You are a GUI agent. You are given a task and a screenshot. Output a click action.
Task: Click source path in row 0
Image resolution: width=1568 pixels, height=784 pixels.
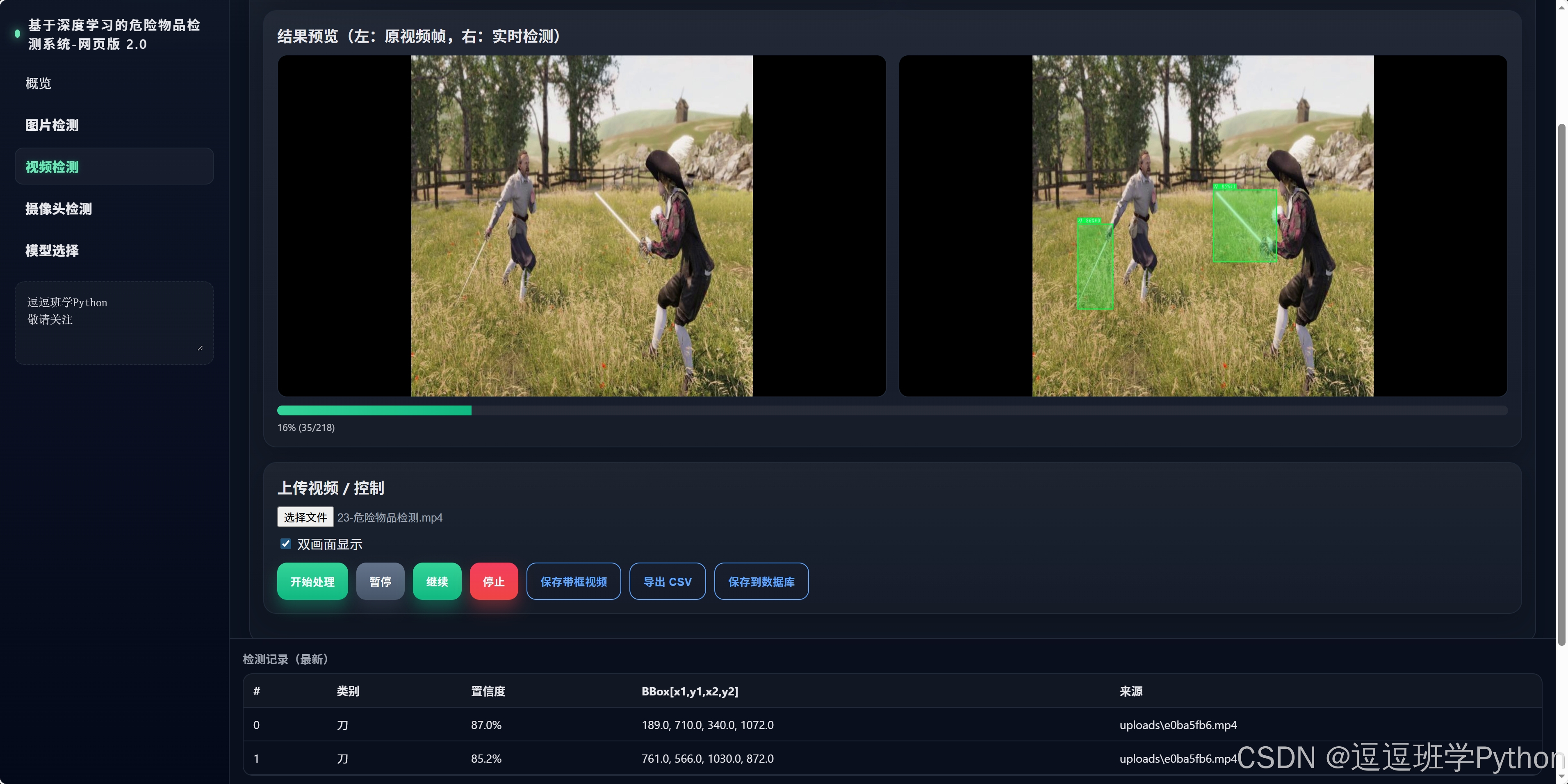pyautogui.click(x=1178, y=725)
